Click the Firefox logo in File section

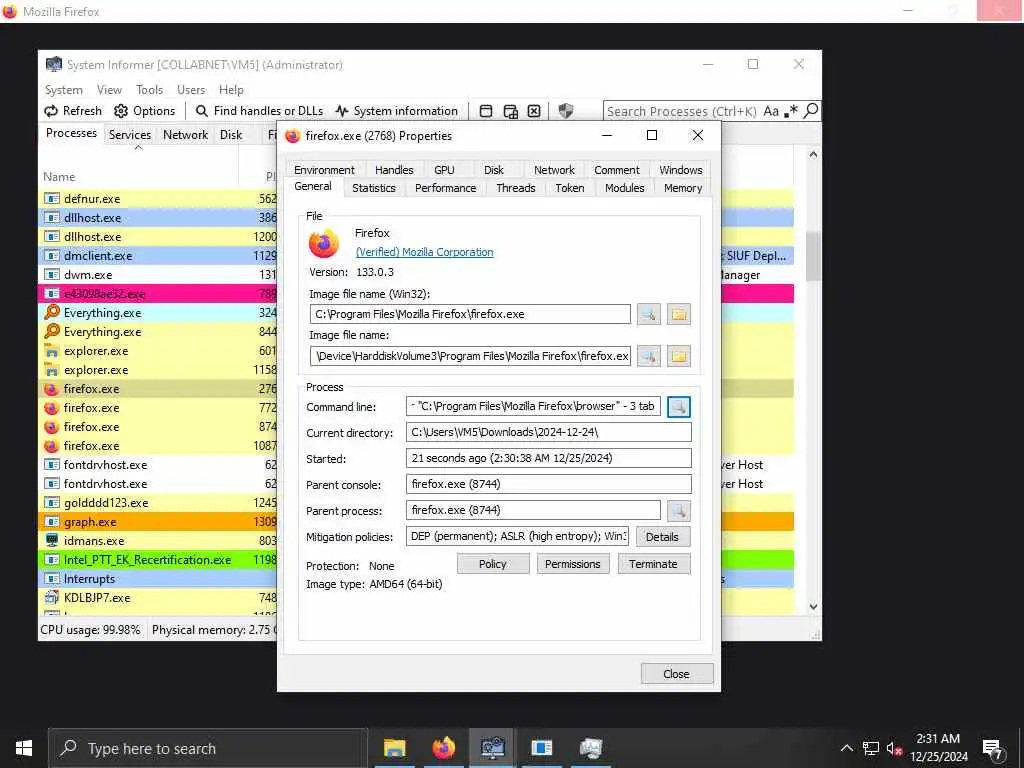324,244
